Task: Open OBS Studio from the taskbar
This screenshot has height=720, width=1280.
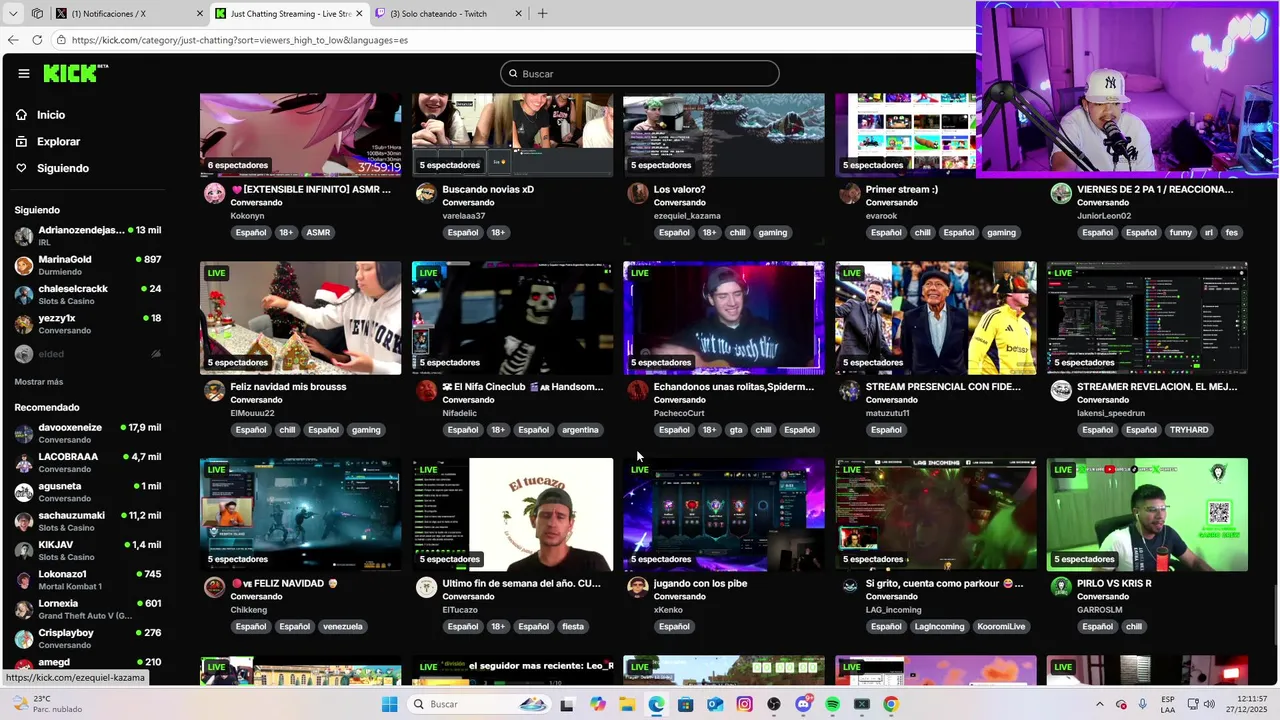Action: click(774, 704)
